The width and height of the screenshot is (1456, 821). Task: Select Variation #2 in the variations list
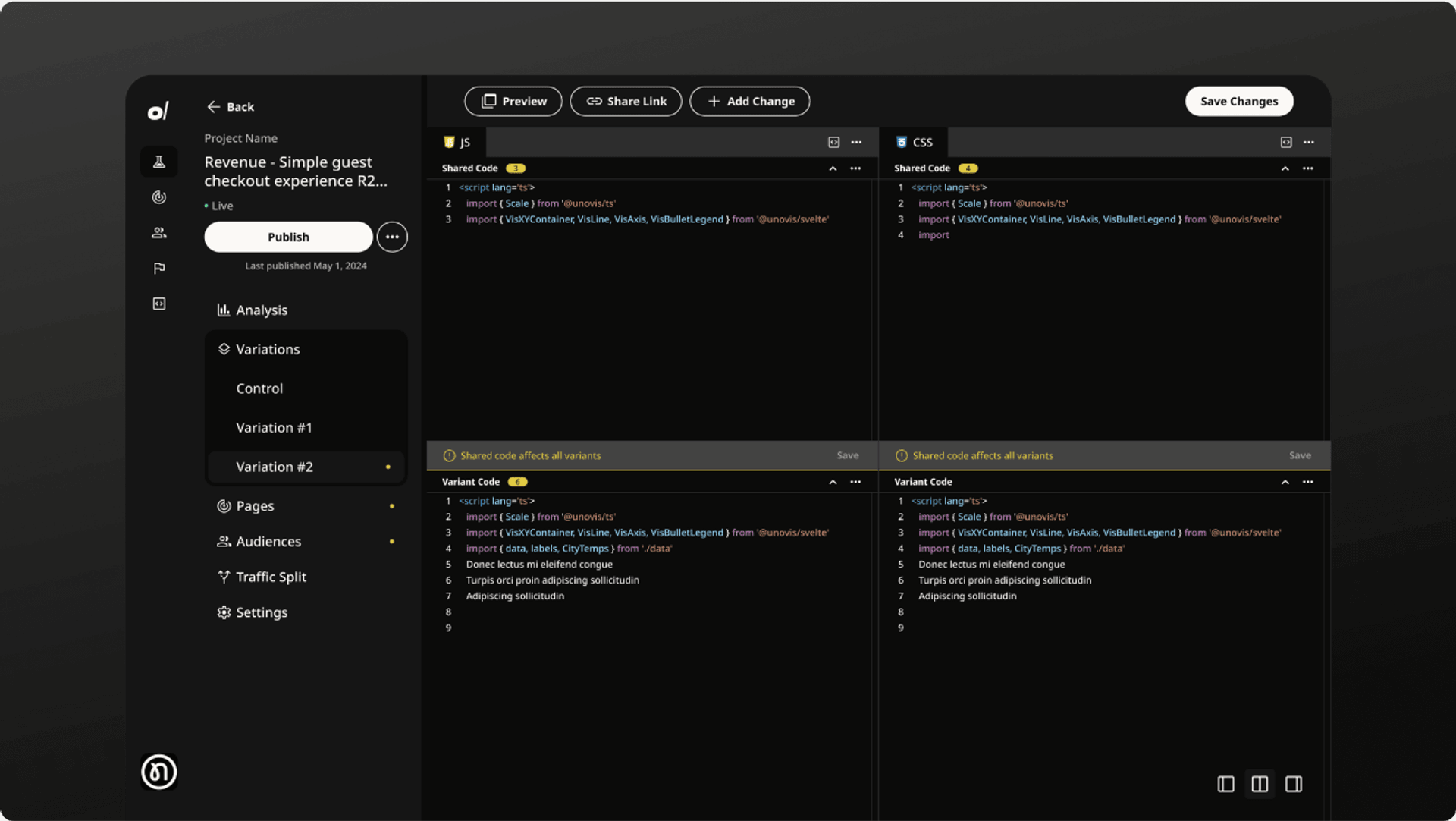[x=275, y=467]
